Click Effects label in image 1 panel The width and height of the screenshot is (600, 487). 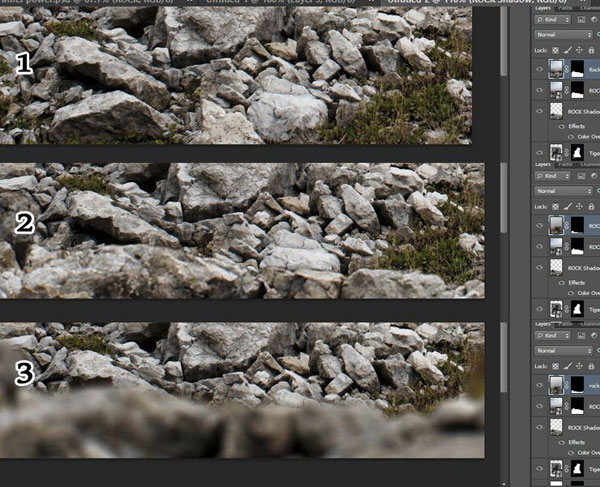pos(577,126)
